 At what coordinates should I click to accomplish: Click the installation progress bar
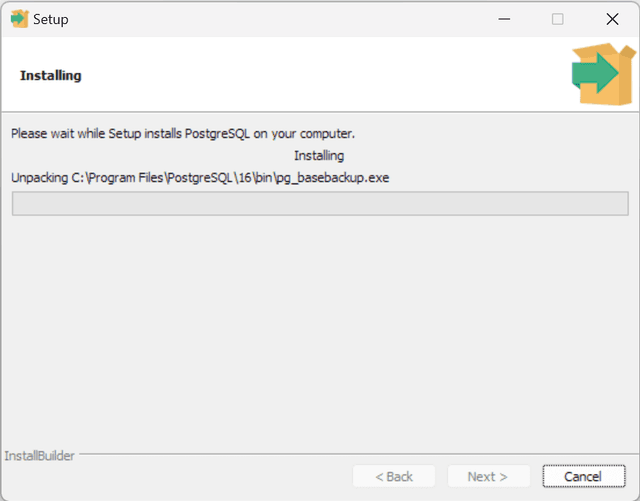click(x=320, y=203)
